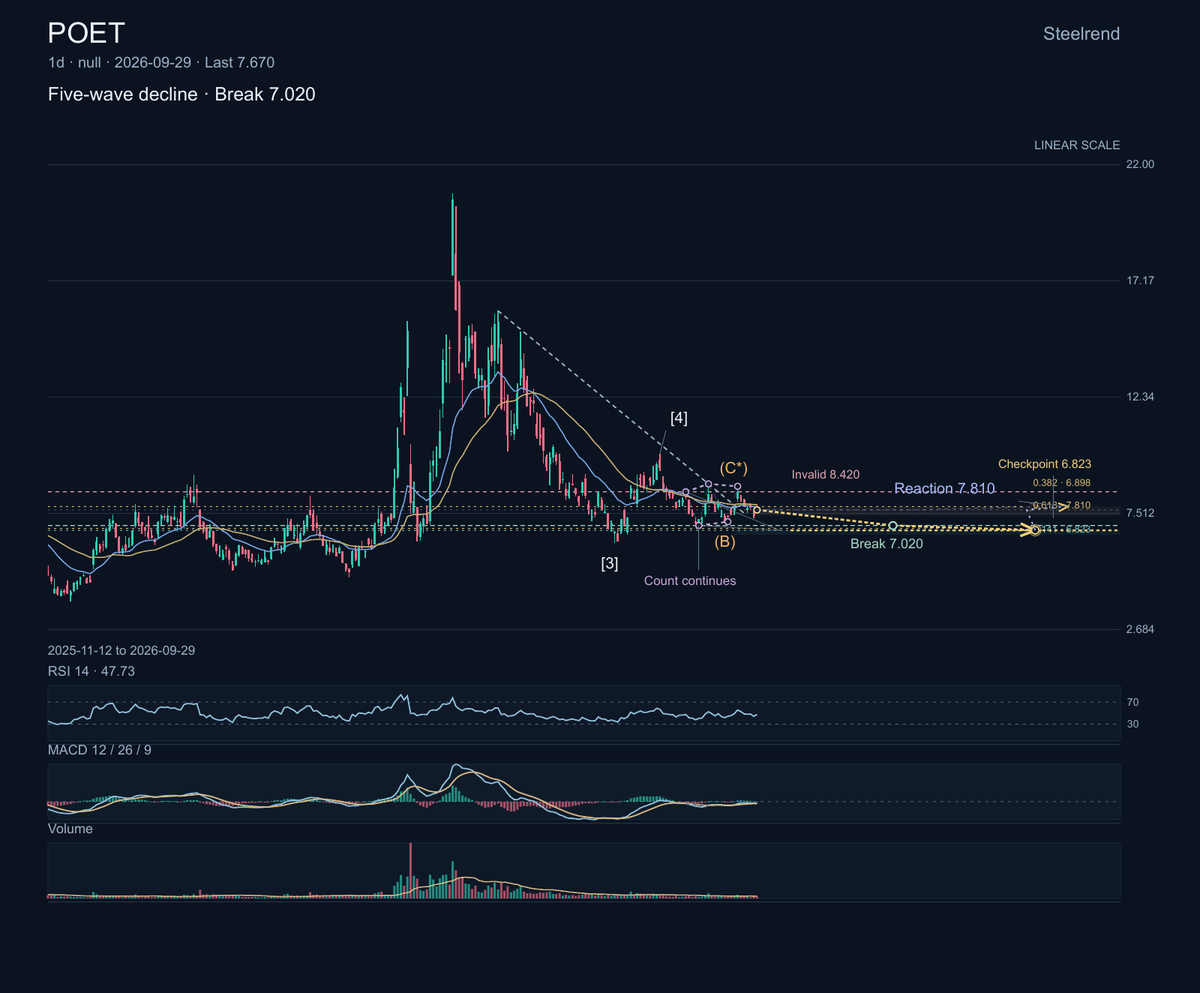Image resolution: width=1200 pixels, height=993 pixels.
Task: Click the 12.34 price axis label
Action: point(1140,397)
